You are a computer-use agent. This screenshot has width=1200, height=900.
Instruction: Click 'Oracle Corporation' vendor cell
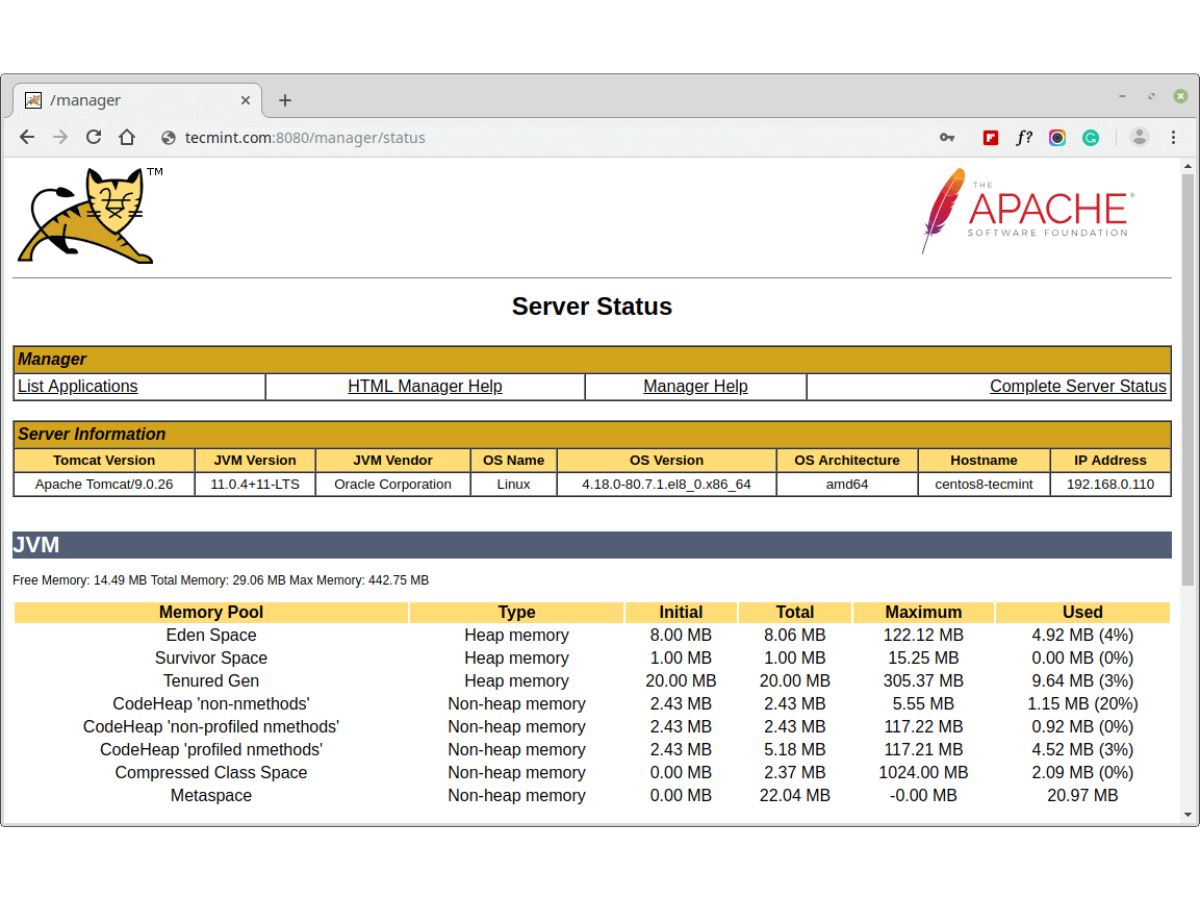pos(393,484)
